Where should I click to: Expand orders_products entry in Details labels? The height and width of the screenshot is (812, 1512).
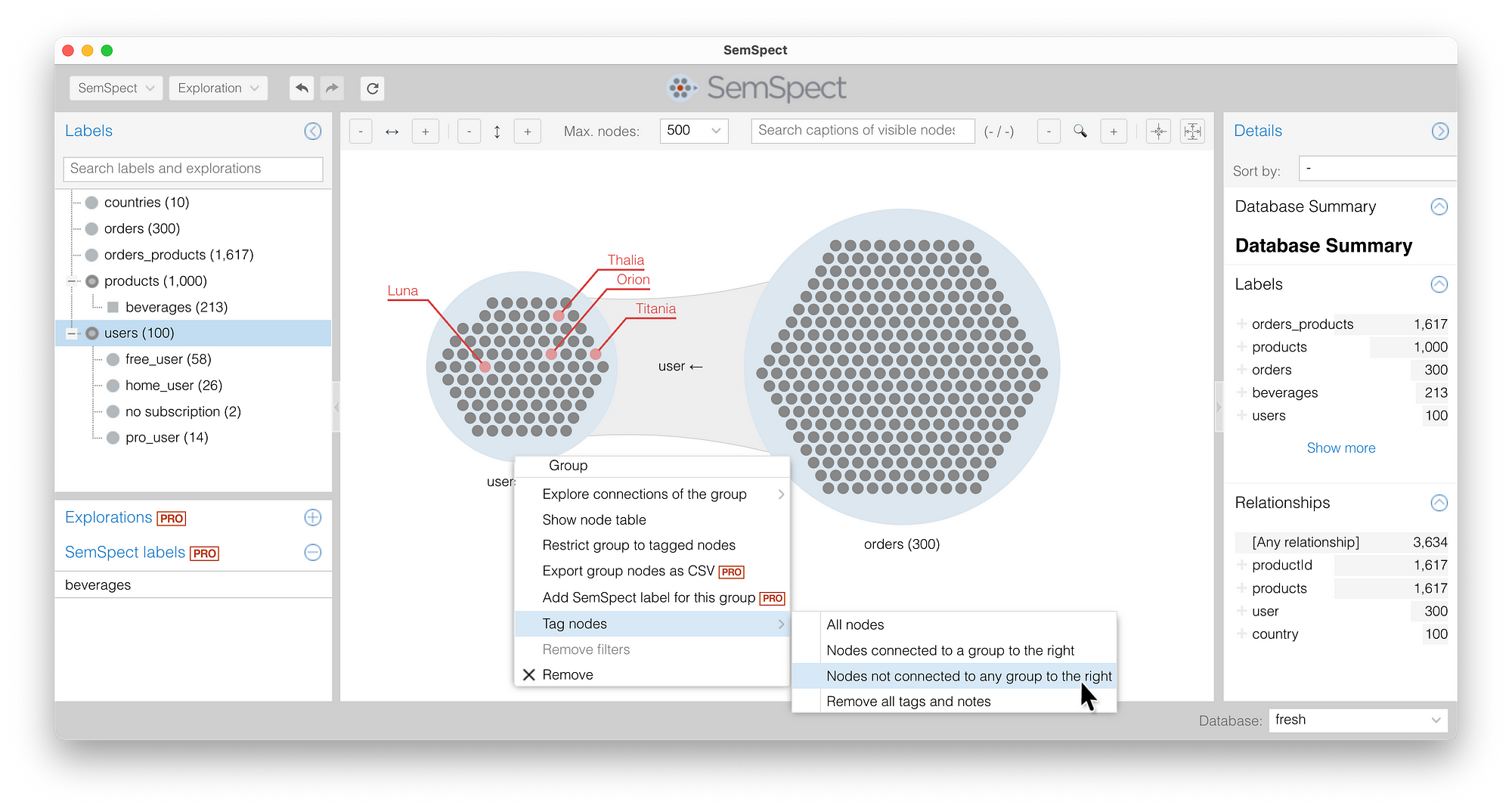coord(1241,324)
